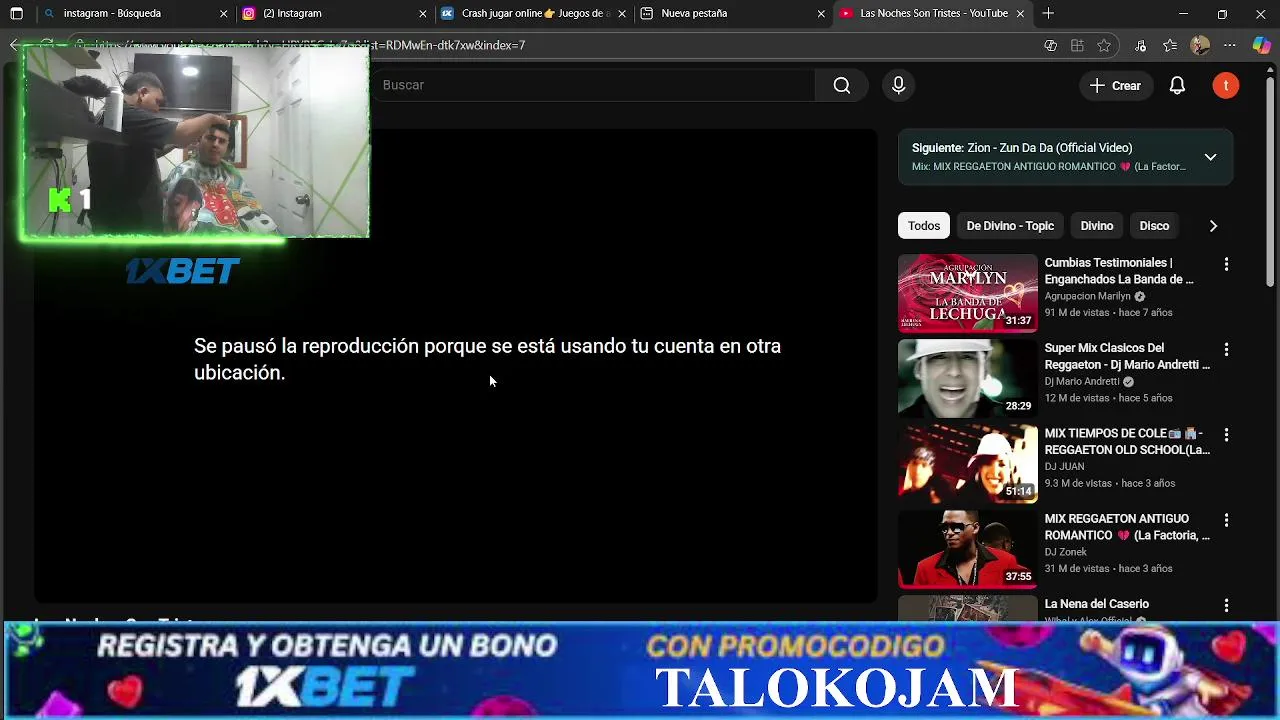Click the YouTube search magnifier button
The image size is (1280, 720).
coord(842,85)
